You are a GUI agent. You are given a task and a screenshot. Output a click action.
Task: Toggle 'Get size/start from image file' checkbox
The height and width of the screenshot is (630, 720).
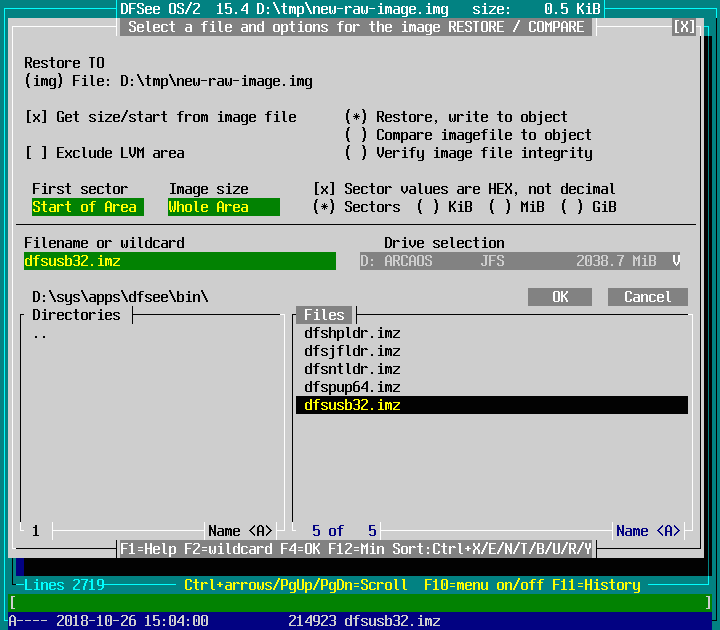tap(36, 117)
